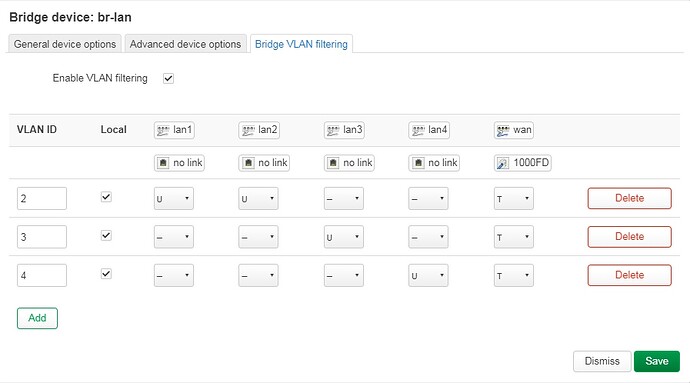
Task: Click the lan1 no link status icon
Action: pos(163,163)
